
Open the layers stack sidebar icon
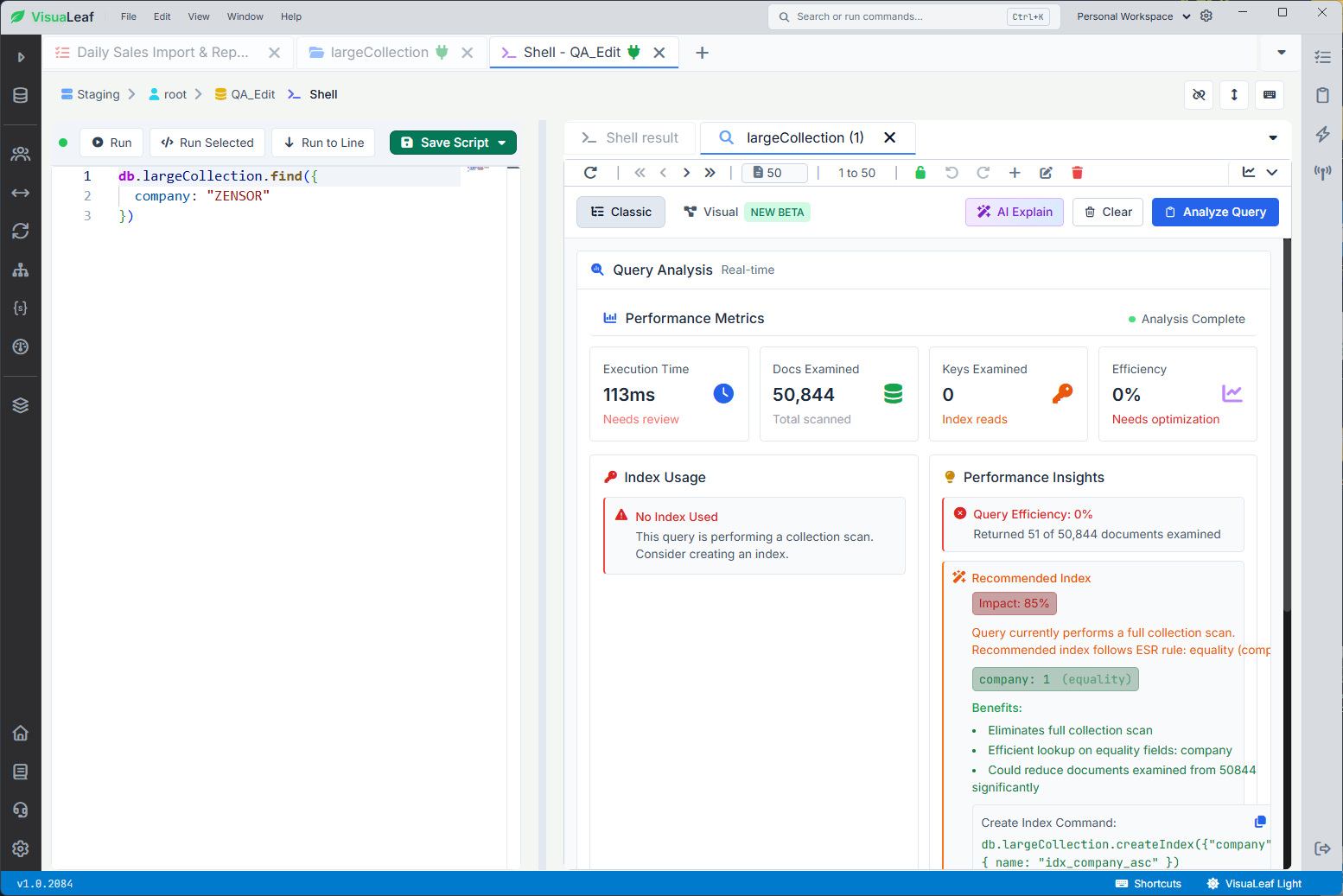tap(21, 405)
